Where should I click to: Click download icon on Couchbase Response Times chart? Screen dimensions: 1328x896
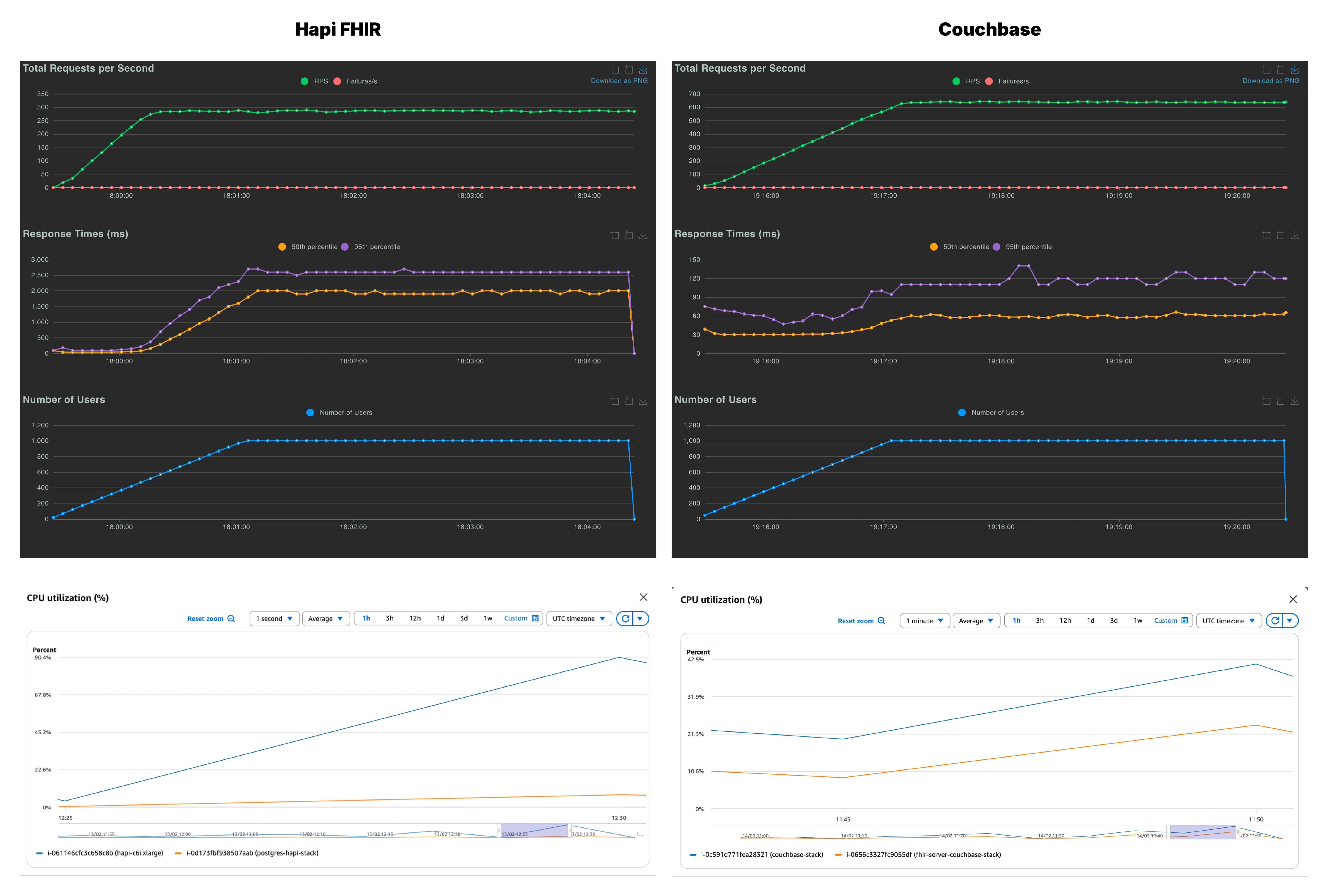point(1294,235)
